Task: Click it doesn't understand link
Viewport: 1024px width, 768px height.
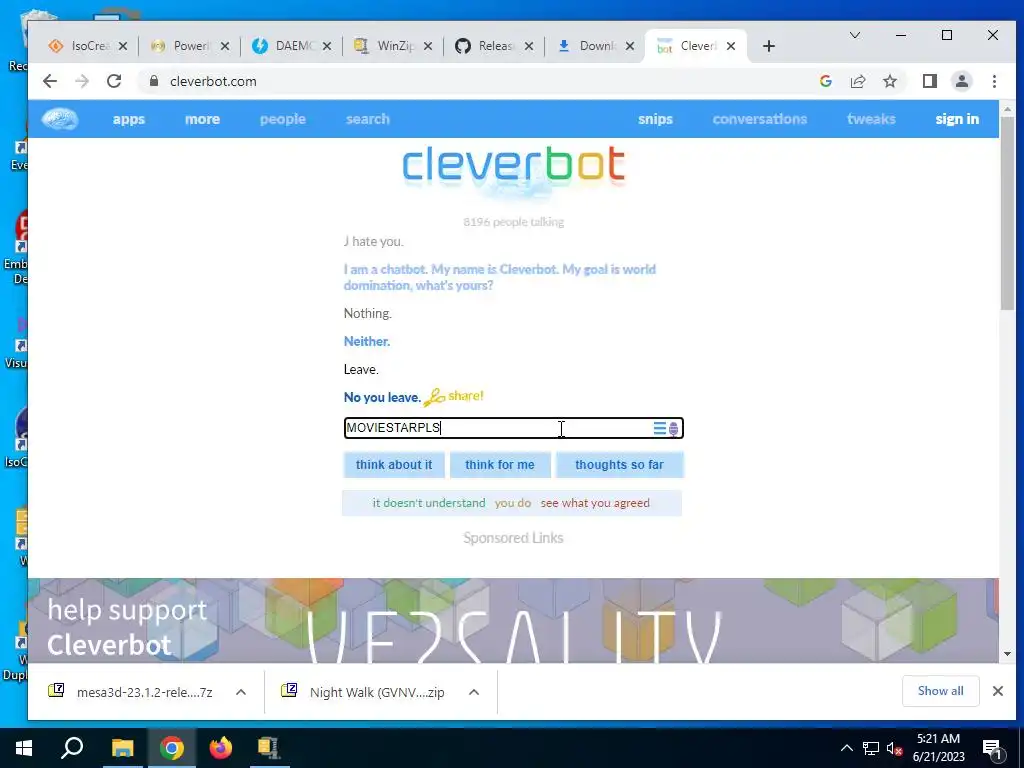Action: click(x=429, y=503)
